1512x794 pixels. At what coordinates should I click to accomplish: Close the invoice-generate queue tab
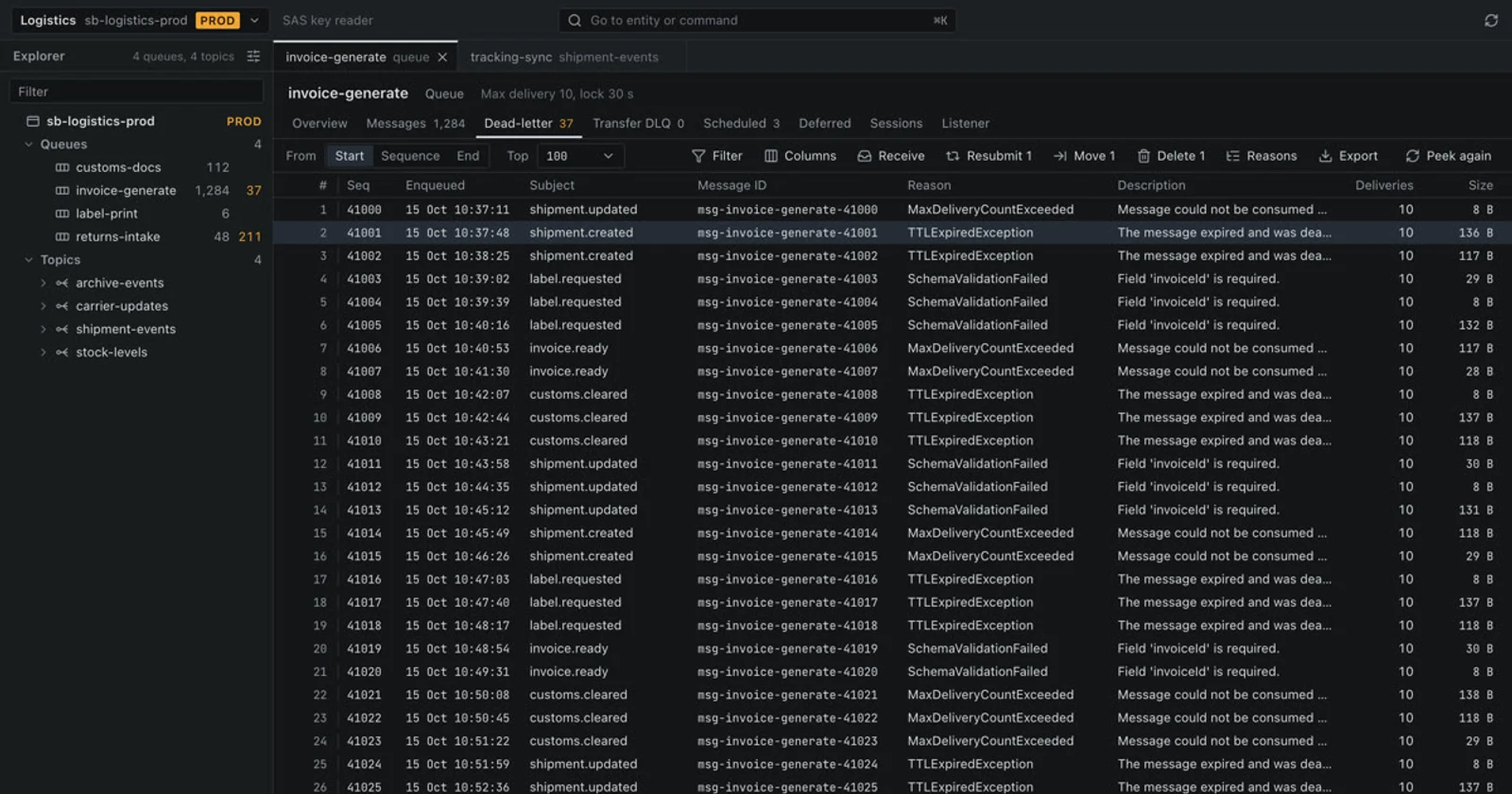point(442,58)
